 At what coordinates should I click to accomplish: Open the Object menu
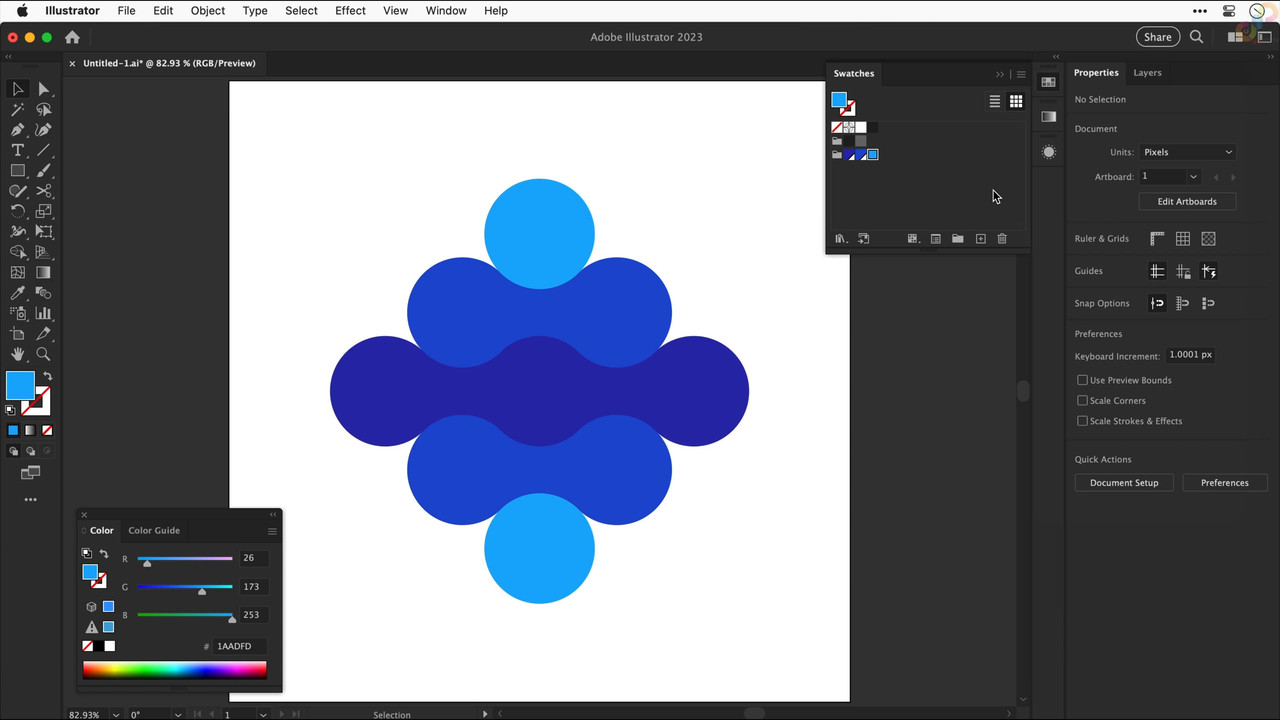208,10
